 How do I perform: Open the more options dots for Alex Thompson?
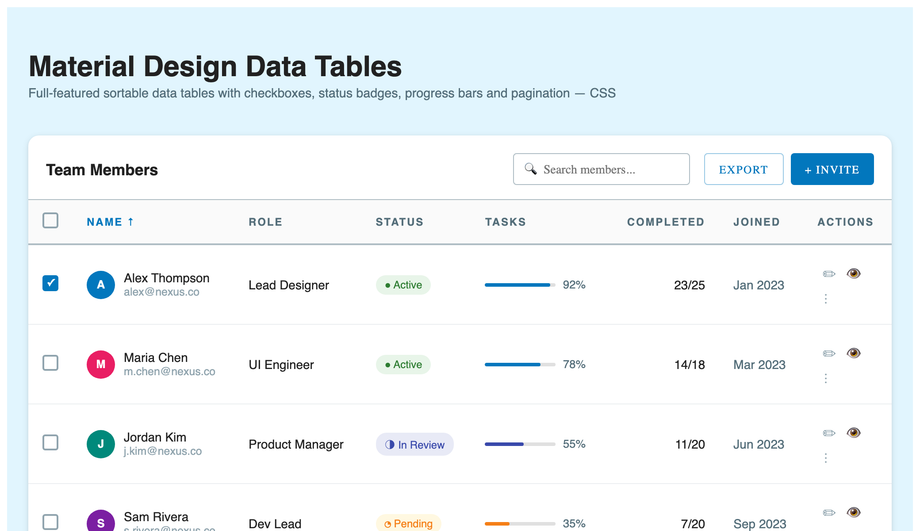(826, 299)
